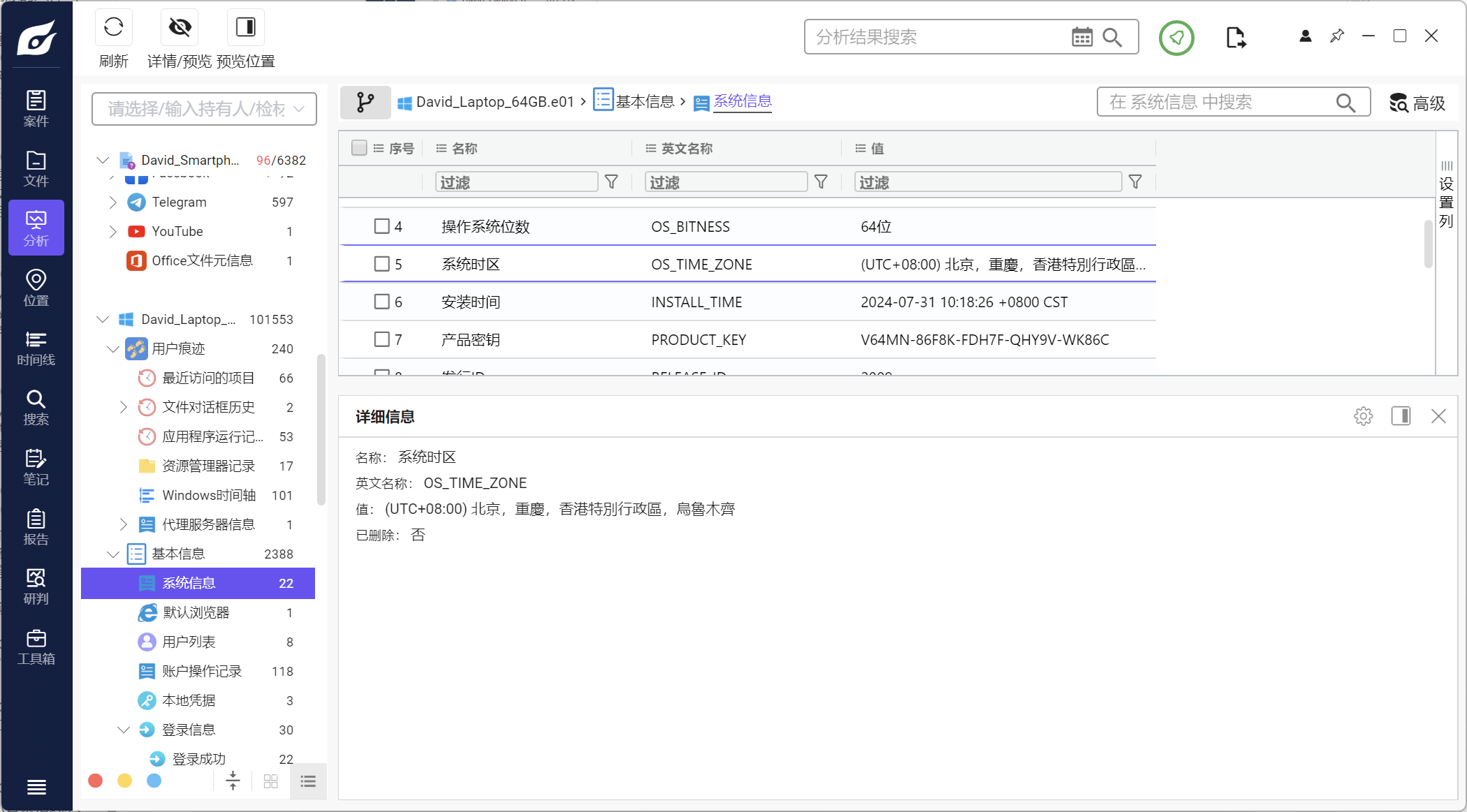Open the 案件 (Case) sidebar section

point(36,108)
